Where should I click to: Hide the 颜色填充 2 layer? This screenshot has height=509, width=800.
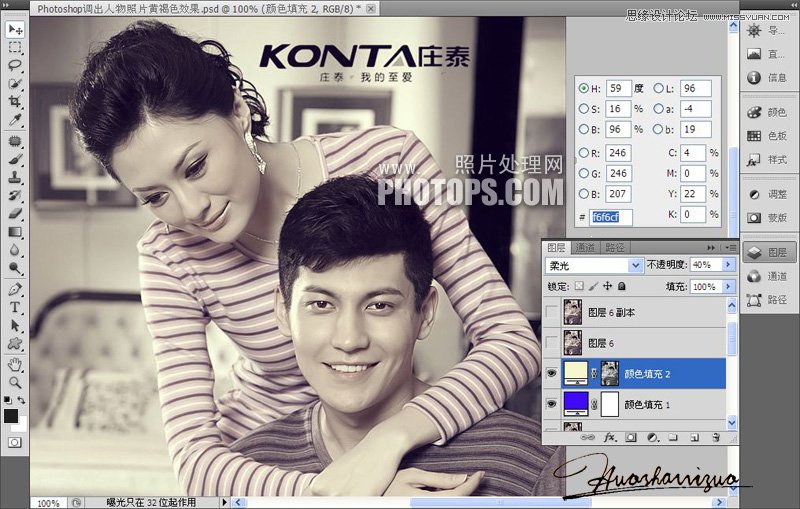(x=552, y=374)
